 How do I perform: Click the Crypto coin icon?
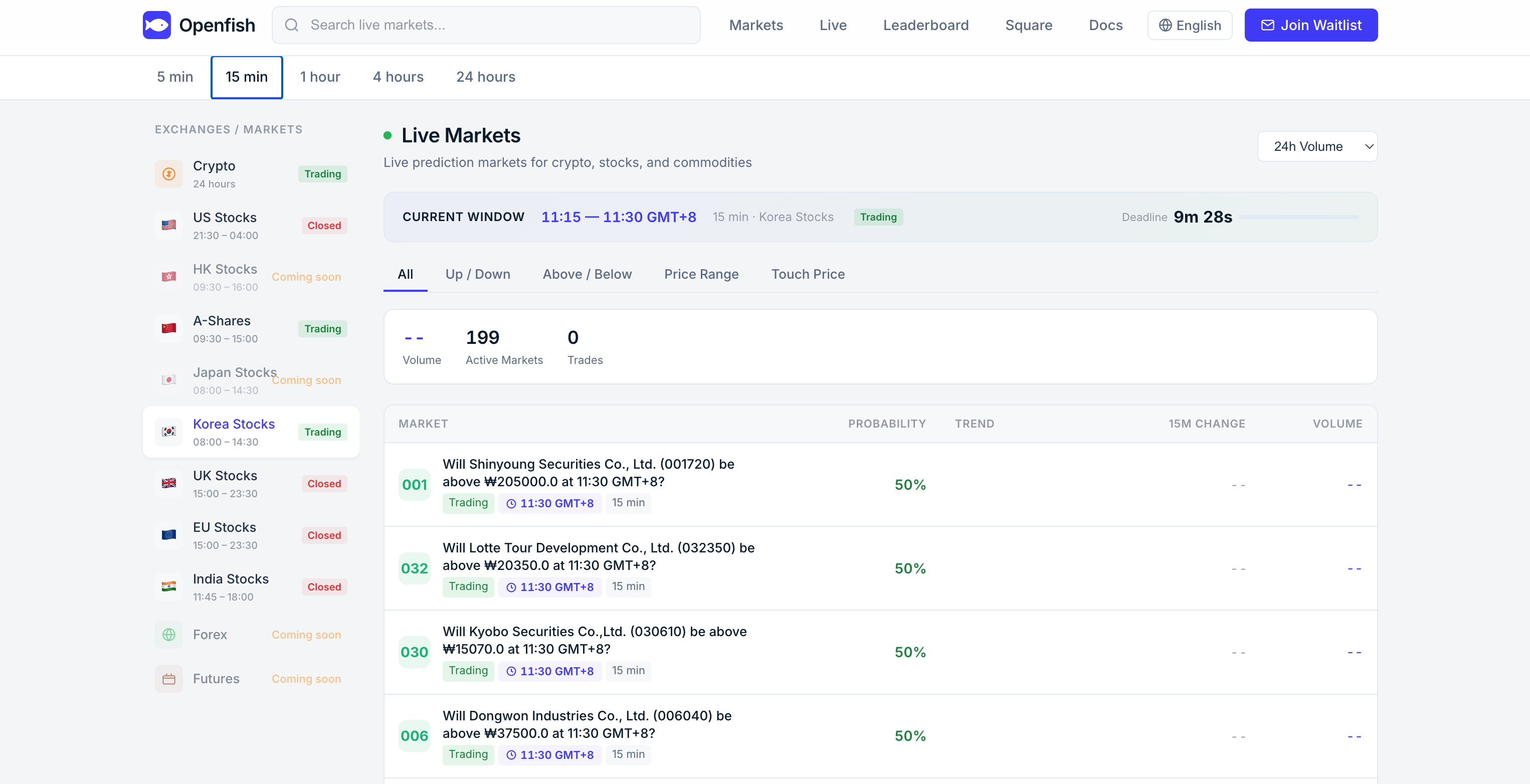click(168, 174)
